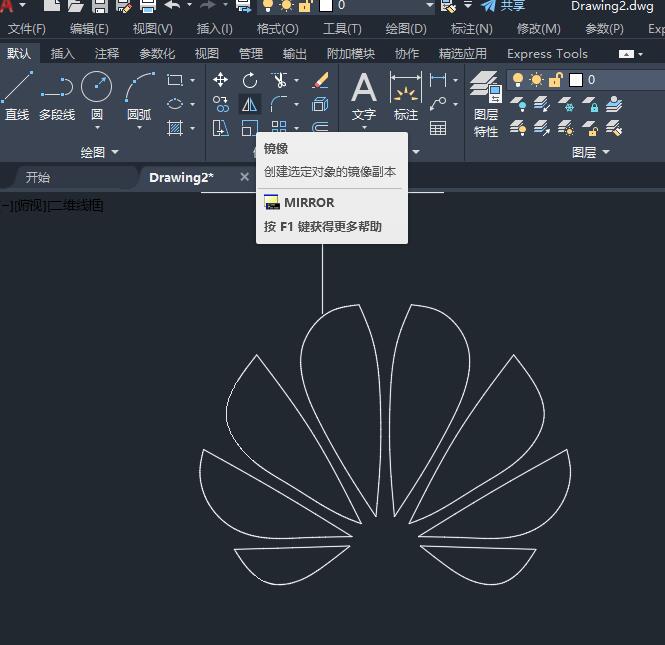Image resolution: width=665 pixels, height=645 pixels.
Task: Open the hatch tool dropdown arrow
Action: pos(193,128)
